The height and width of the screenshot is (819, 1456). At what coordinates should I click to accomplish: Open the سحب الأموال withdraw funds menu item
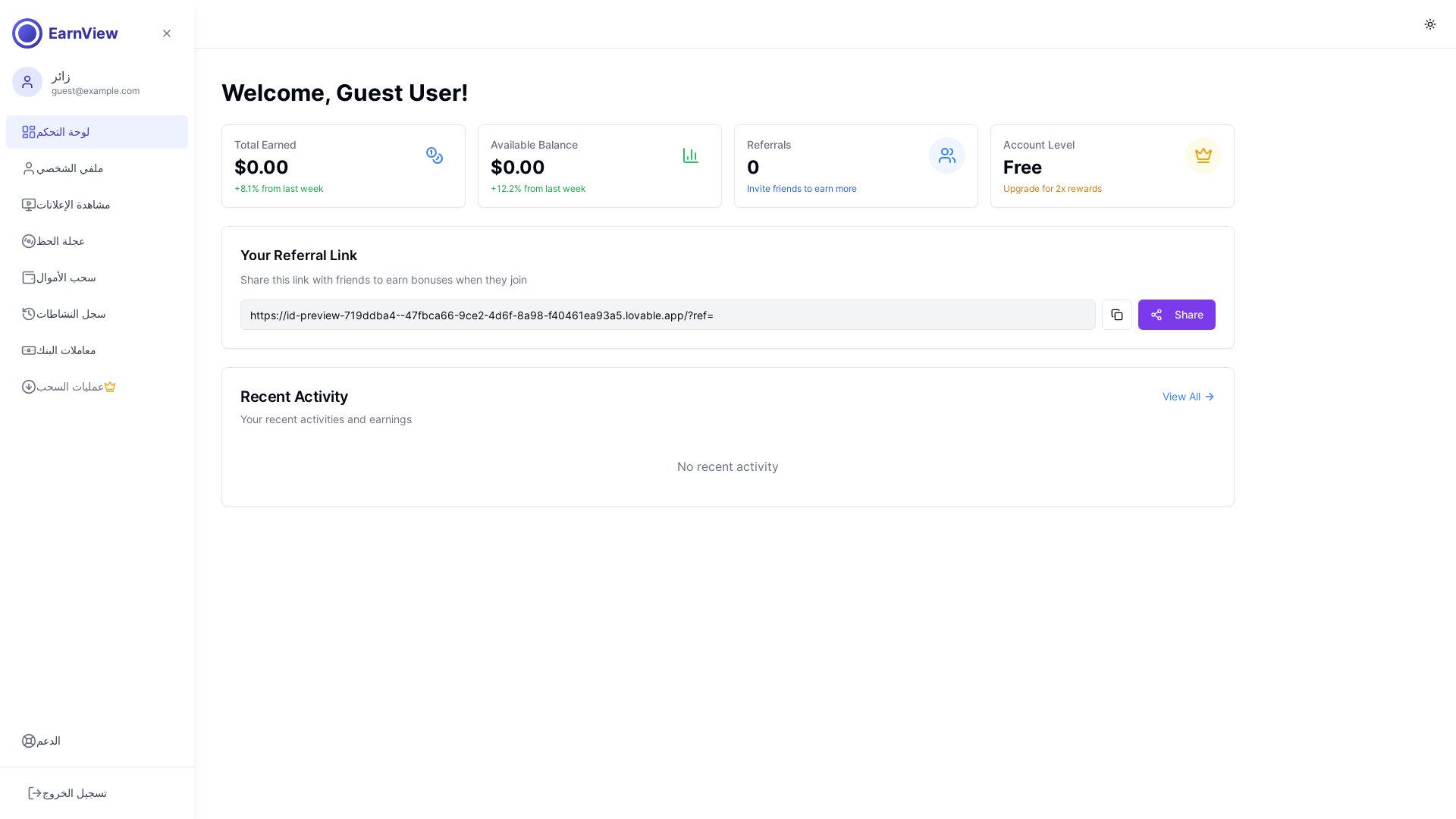click(x=97, y=278)
